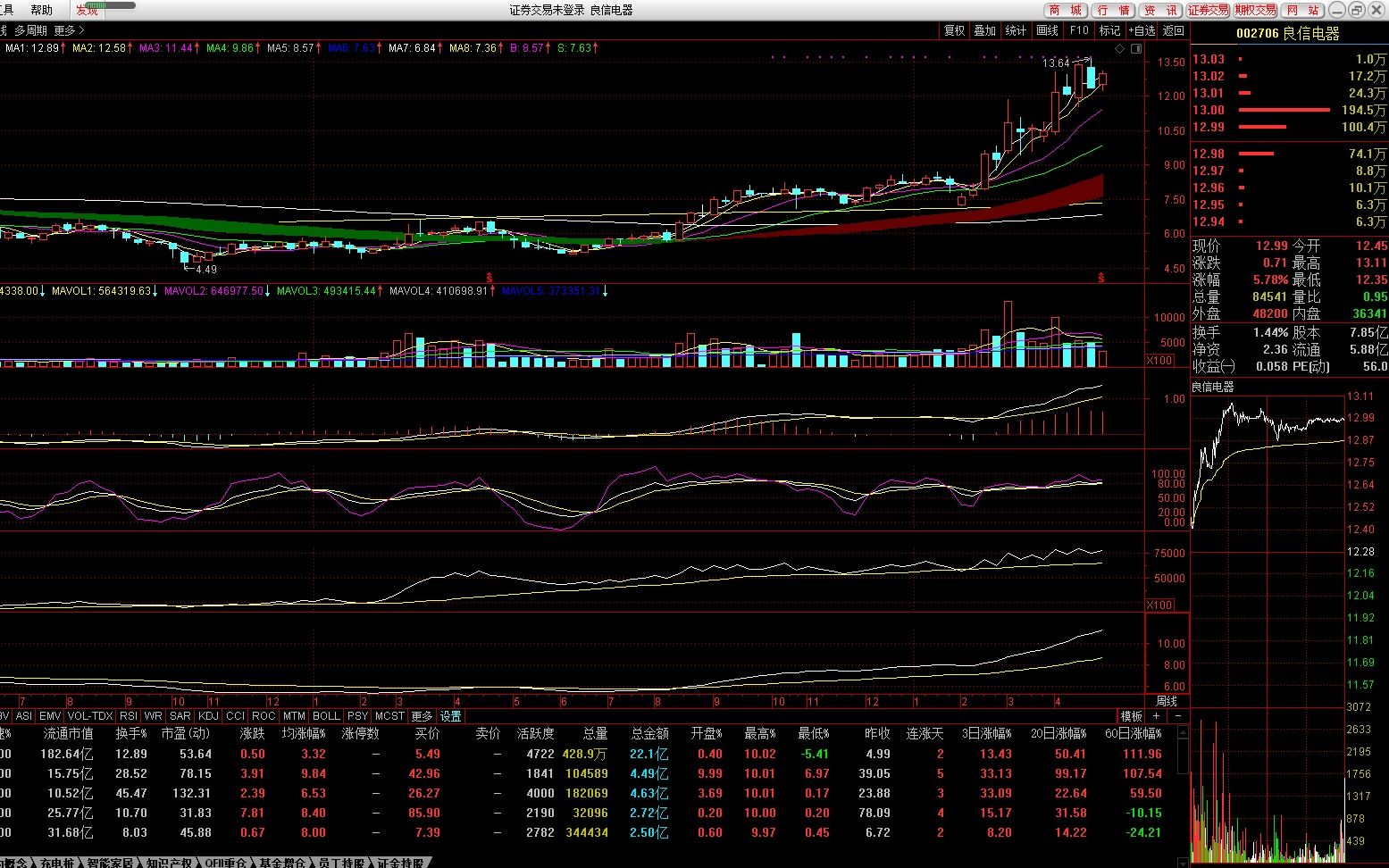Select the EMV indicator tab

(x=50, y=716)
